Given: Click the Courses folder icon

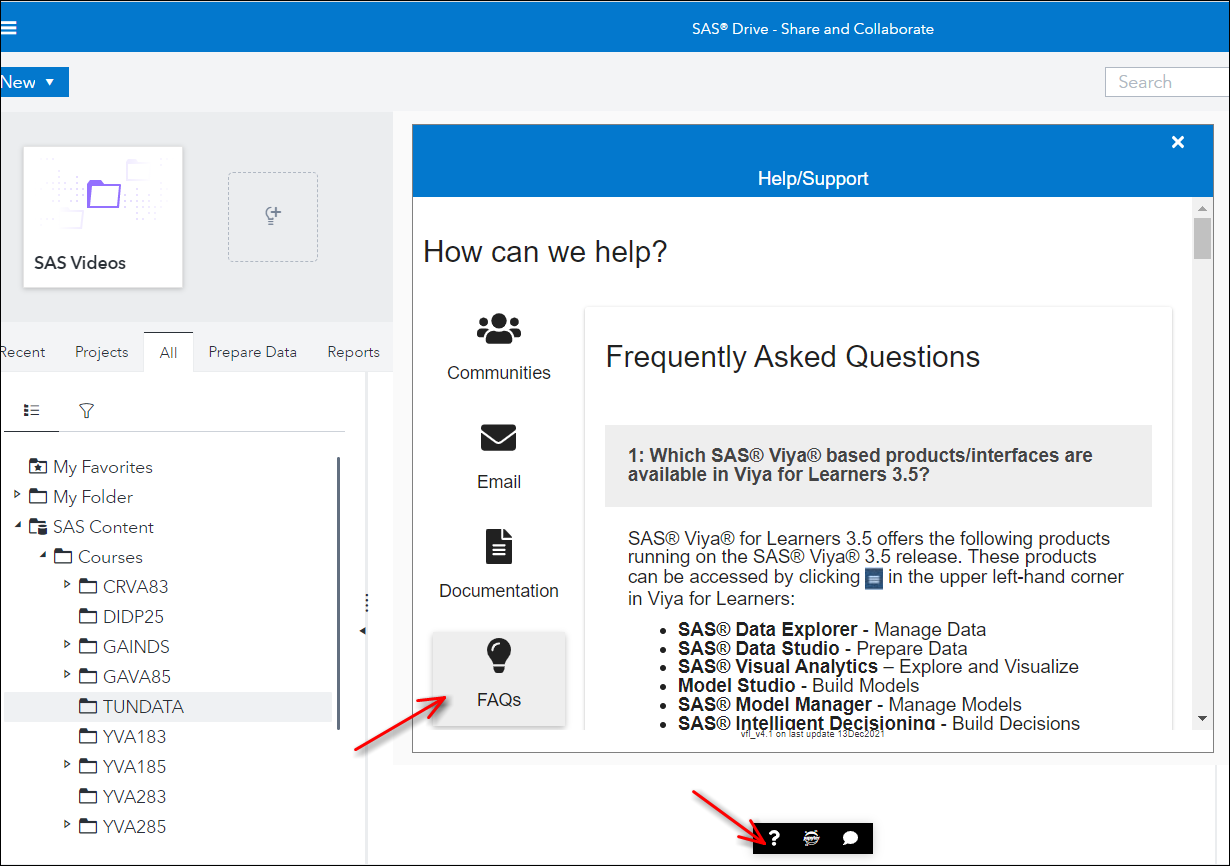Looking at the screenshot, I should (63, 556).
